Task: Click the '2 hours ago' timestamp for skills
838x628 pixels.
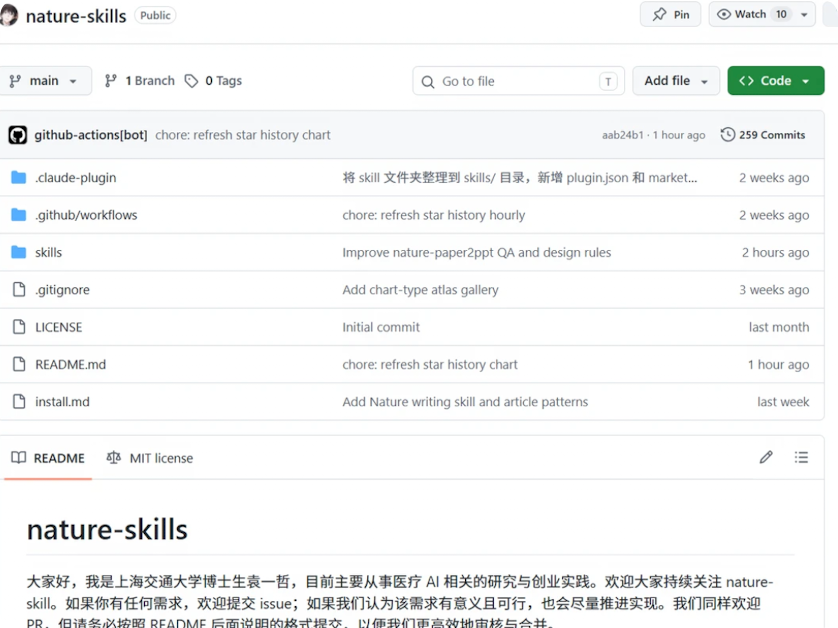Action: point(775,253)
